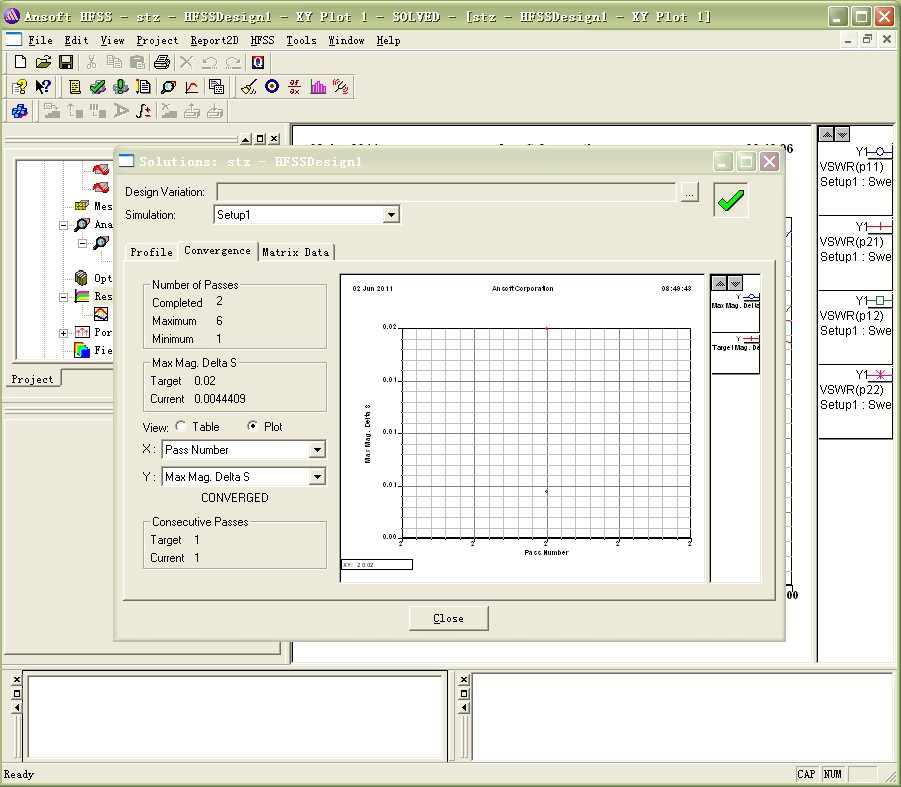The image size is (901, 787).
Task: Collapse the Results tree node
Action: [64, 296]
